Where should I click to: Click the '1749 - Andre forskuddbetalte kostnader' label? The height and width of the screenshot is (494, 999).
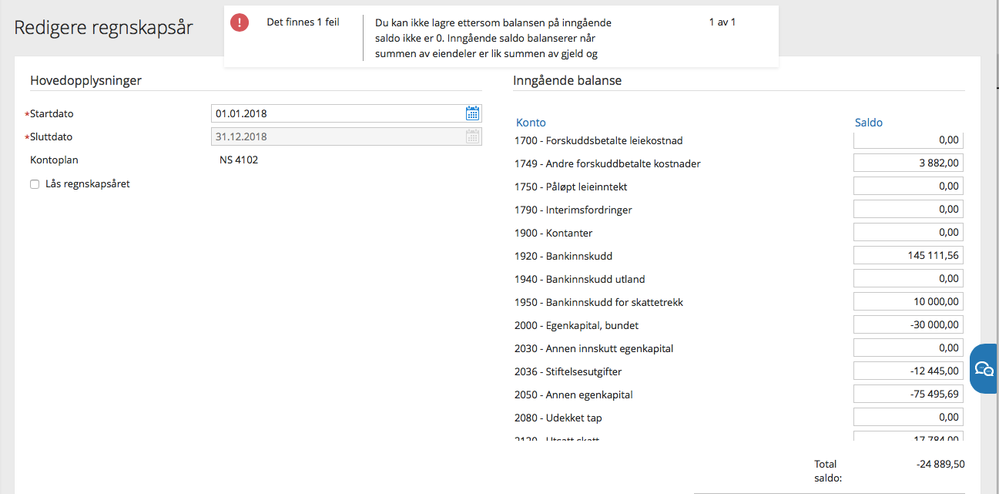607,164
